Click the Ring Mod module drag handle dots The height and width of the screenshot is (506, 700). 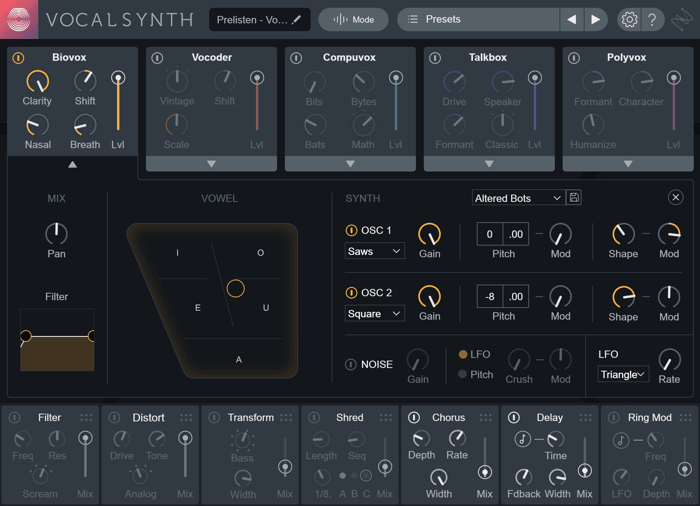[686, 418]
